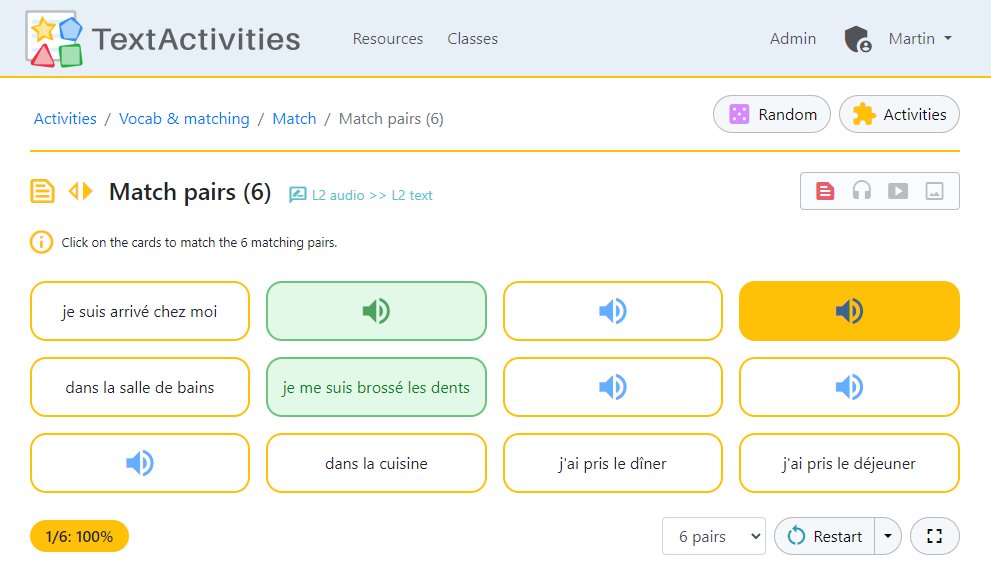The width and height of the screenshot is (991, 583).
Task: Play the audio card right of the green audio card
Action: [612, 311]
